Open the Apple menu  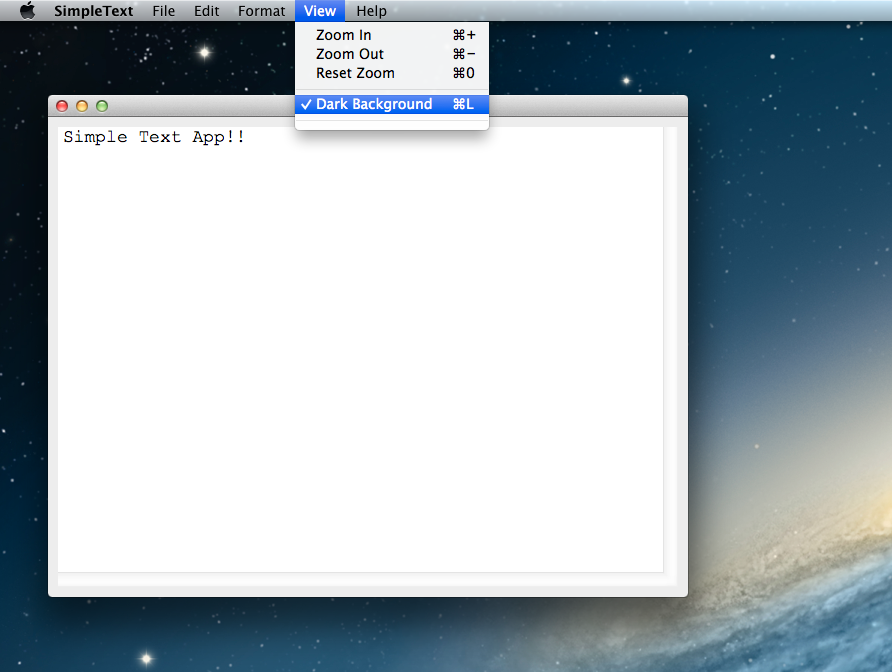[27, 11]
